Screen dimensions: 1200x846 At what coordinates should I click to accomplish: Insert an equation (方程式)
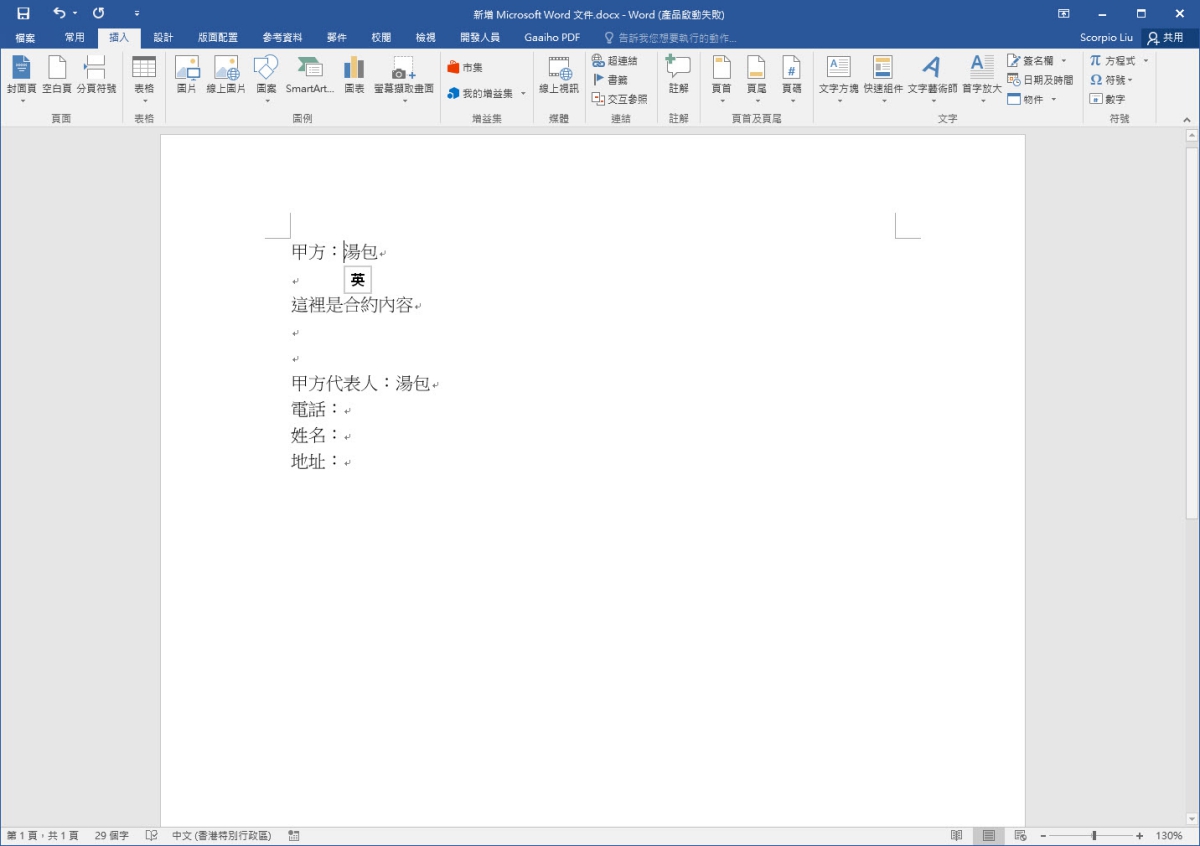pos(1120,61)
